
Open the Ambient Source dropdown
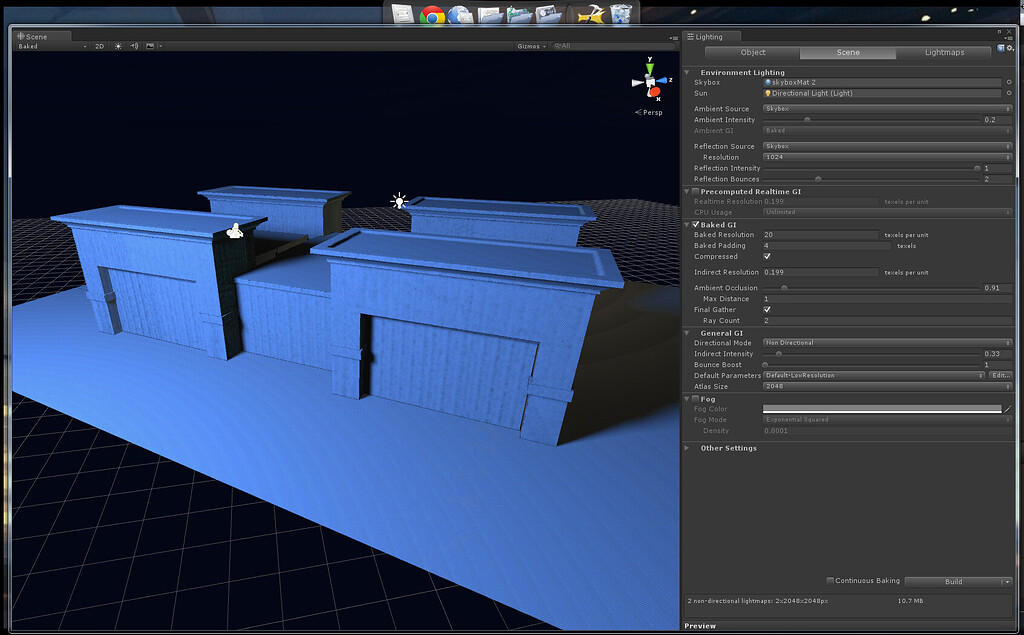tap(885, 108)
